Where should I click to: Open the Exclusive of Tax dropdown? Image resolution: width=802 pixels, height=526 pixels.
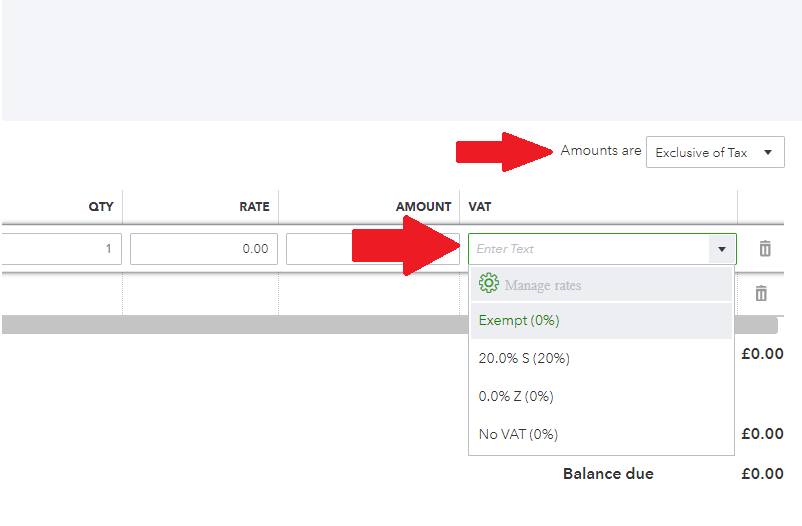click(x=715, y=152)
